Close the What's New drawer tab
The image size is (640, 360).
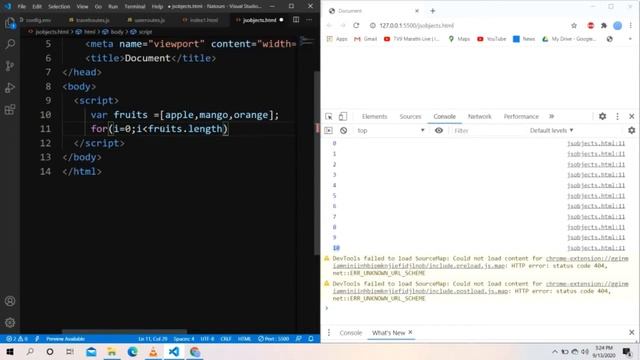pyautogui.click(x=410, y=332)
